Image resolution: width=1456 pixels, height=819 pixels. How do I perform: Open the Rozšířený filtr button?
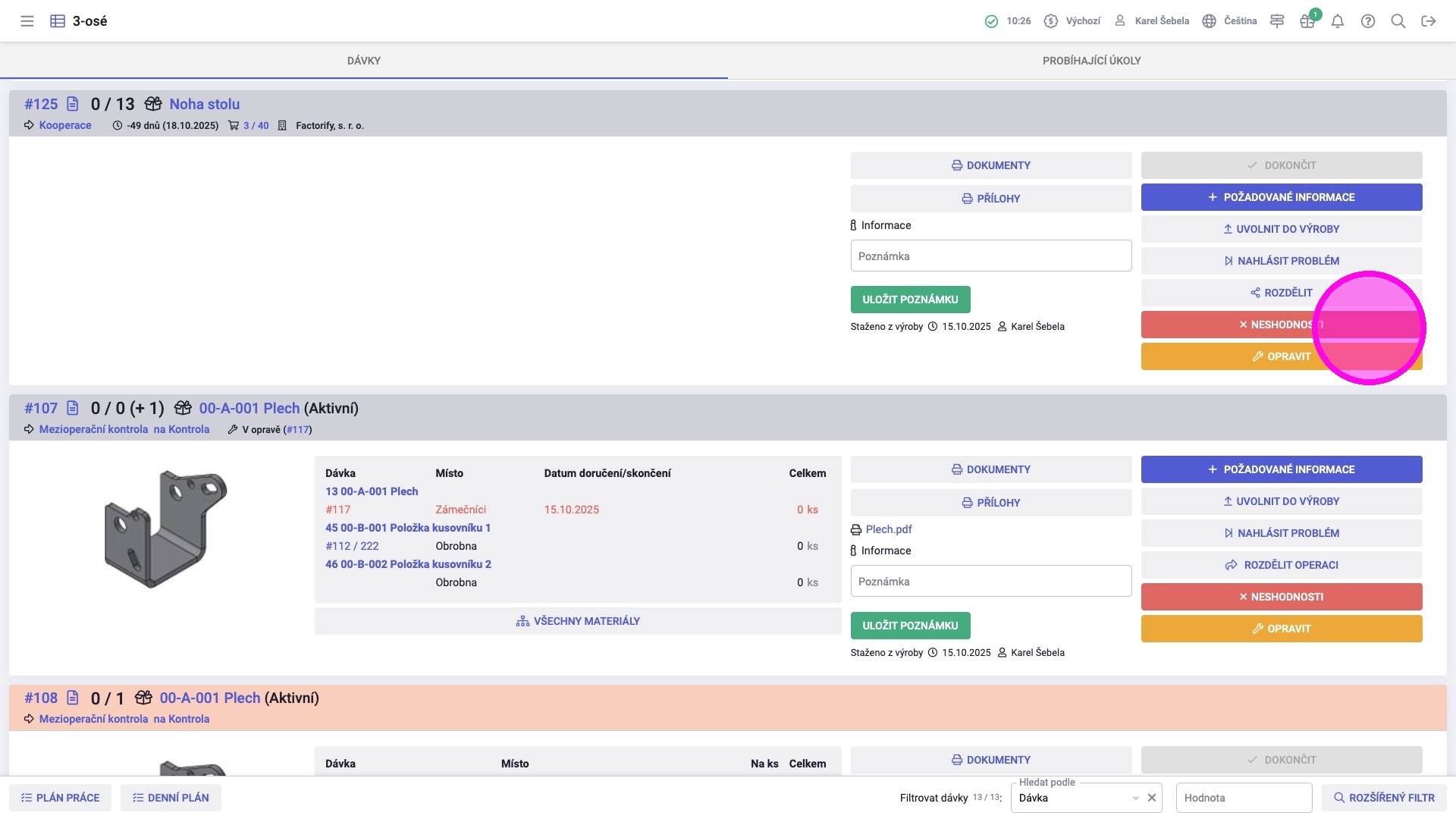(1384, 798)
